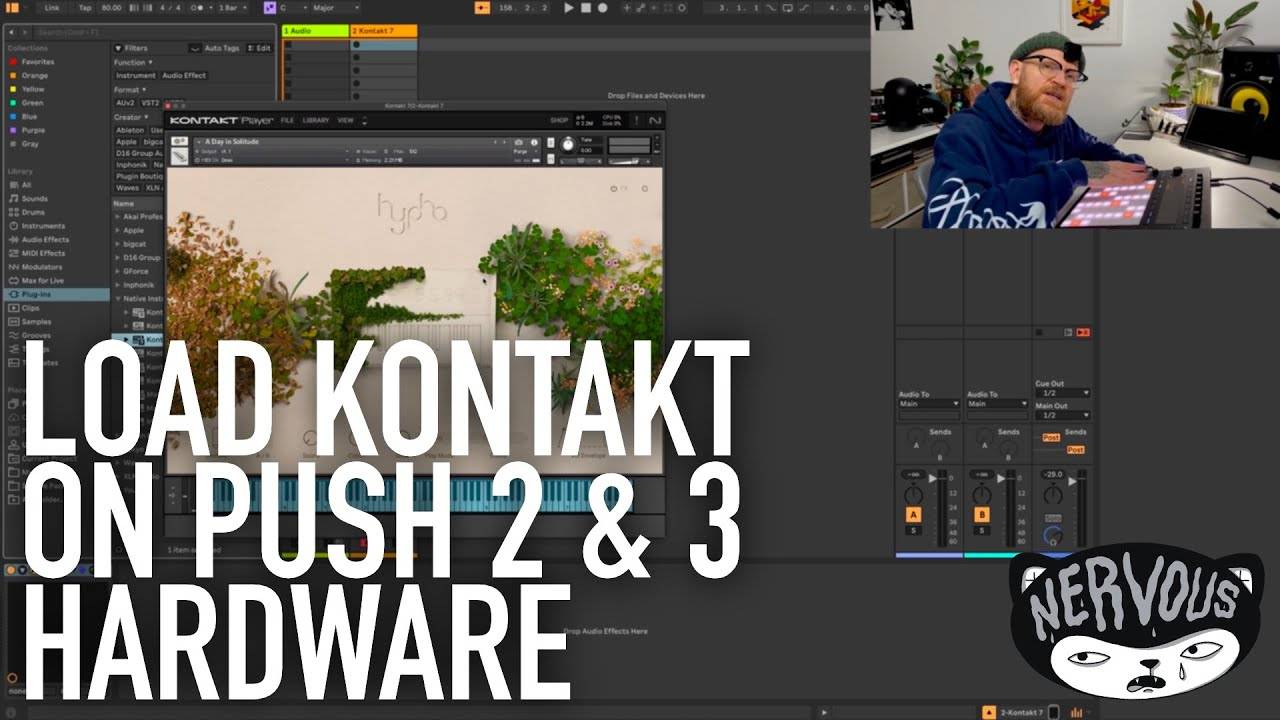Viewport: 1280px width, 720px height.
Task: Open the Samples library category
Action: (x=36, y=322)
